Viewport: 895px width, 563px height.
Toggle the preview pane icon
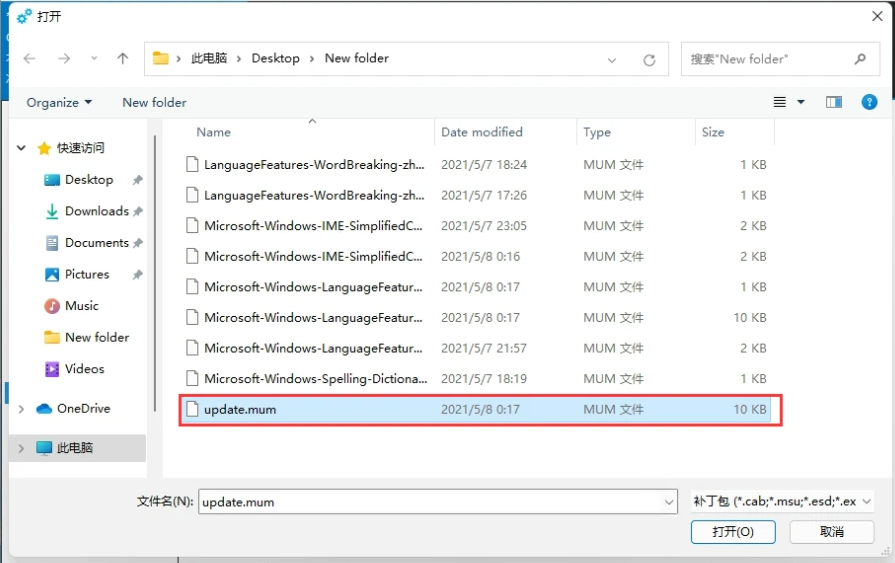834,102
